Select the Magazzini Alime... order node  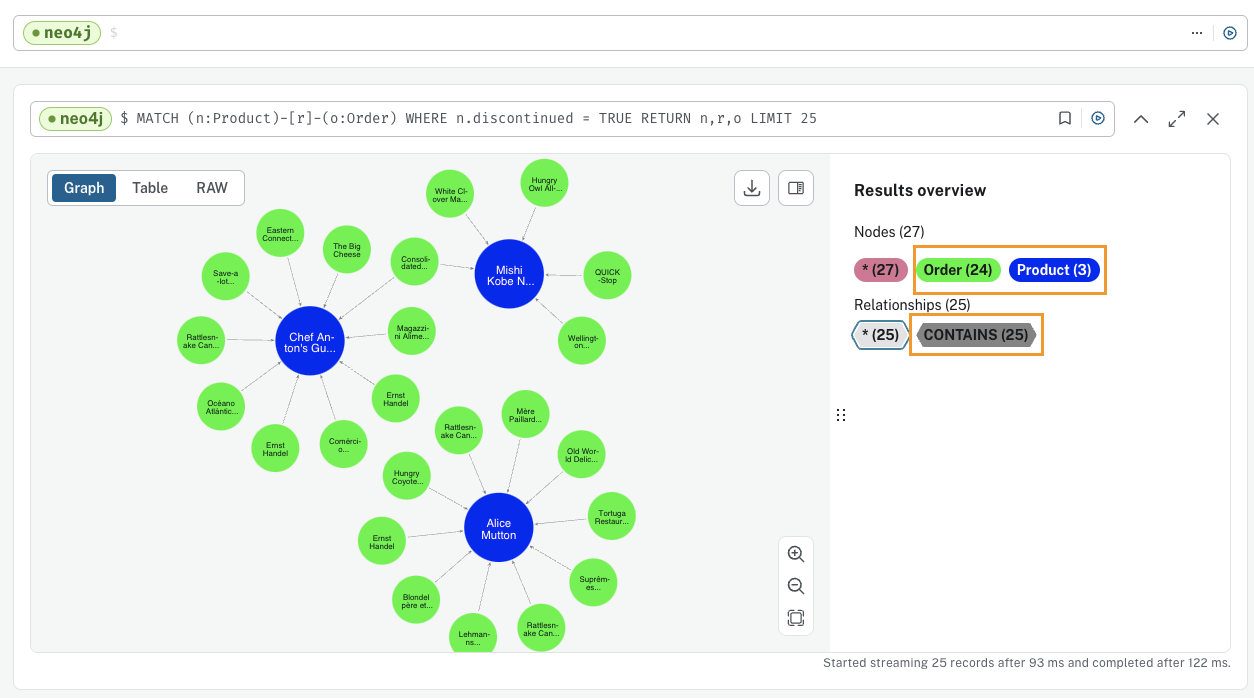click(x=412, y=331)
